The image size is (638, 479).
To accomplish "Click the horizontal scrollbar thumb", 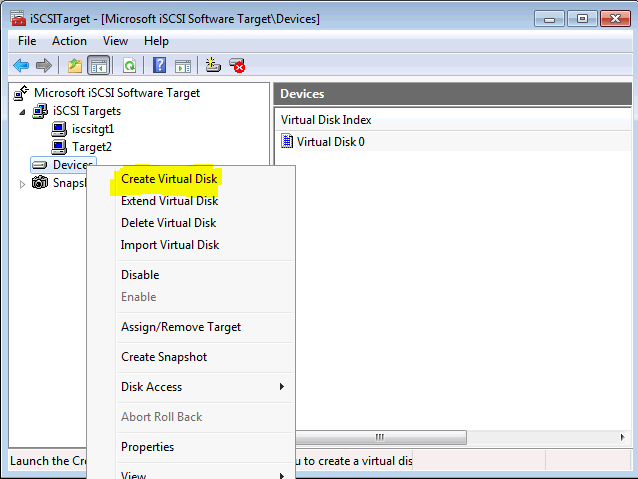I will (380, 437).
